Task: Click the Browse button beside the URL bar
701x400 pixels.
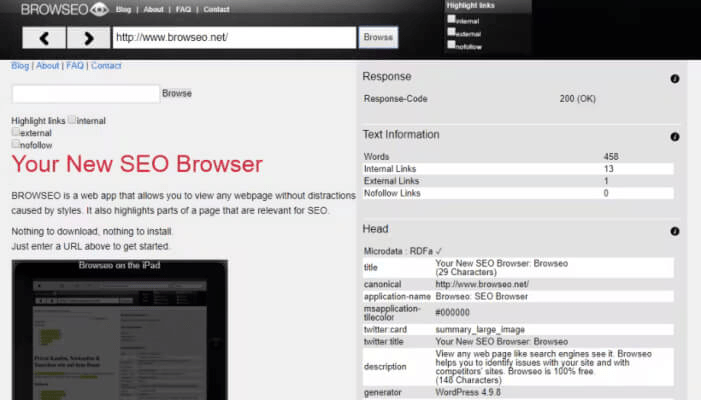Action: click(378, 38)
